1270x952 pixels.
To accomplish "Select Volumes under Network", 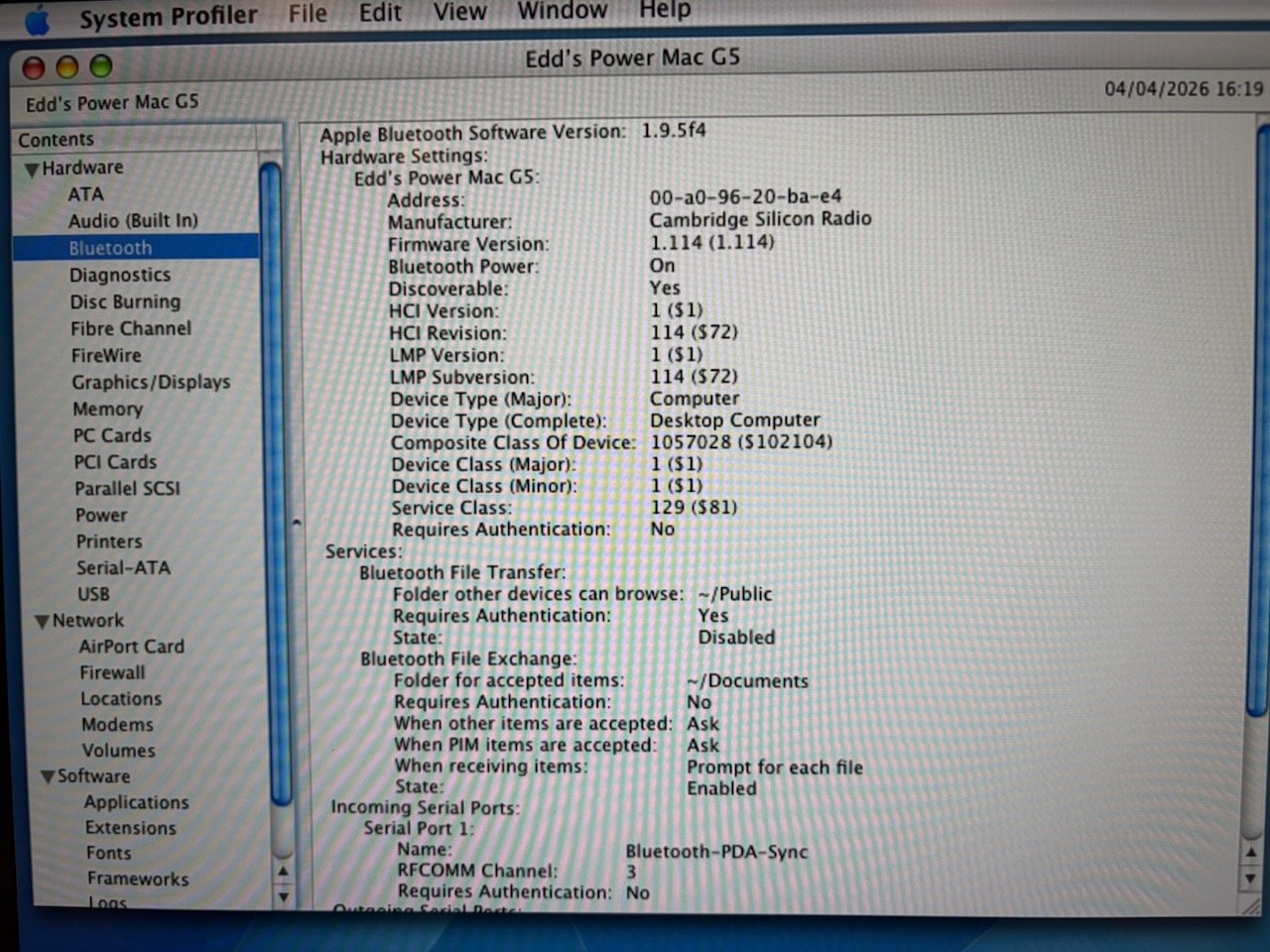I will (x=119, y=751).
